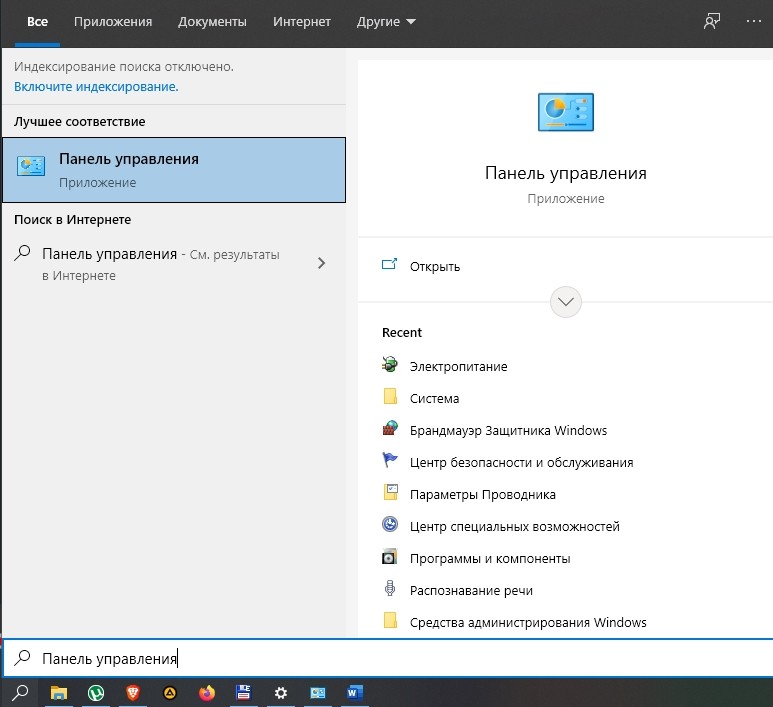This screenshot has height=707, width=773.
Task: Open recent item Программы и компоненты
Action: (x=490, y=559)
